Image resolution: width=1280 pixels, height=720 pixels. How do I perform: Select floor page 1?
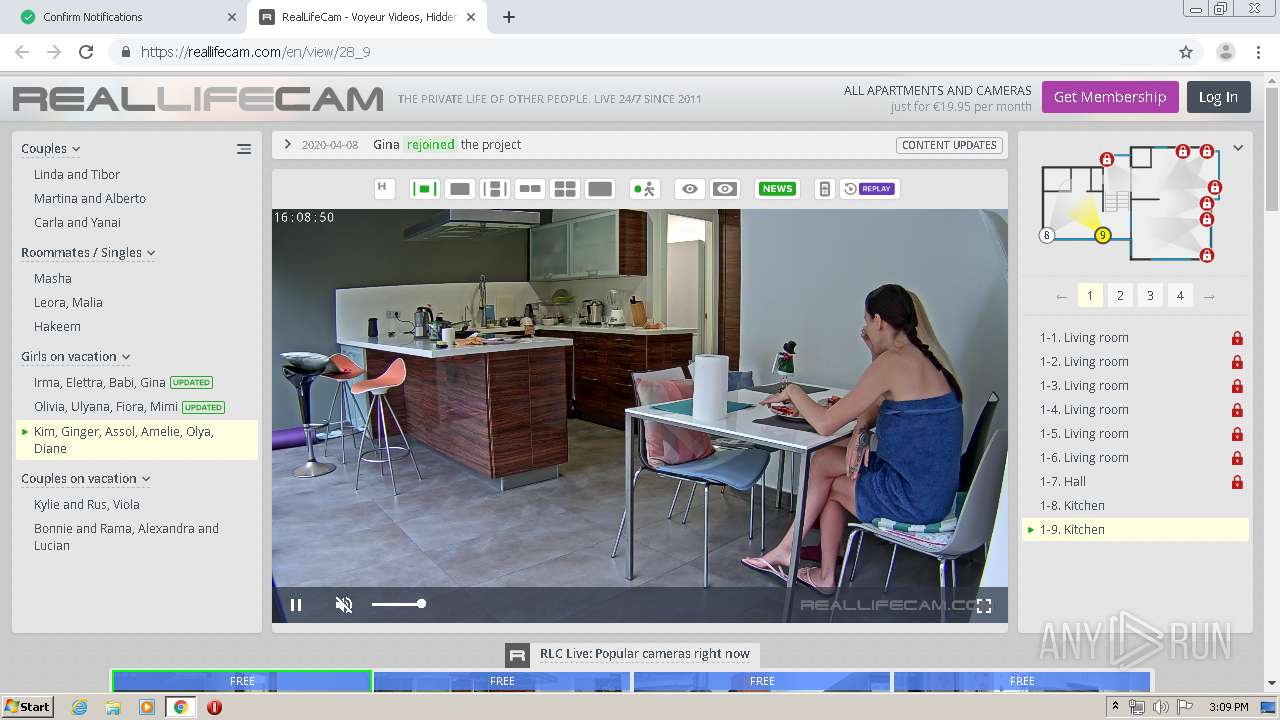tap(1090, 296)
